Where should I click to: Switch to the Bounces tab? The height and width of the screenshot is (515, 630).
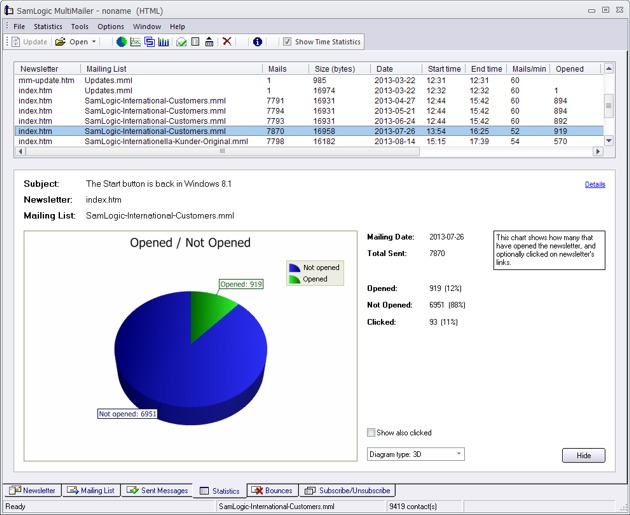click(x=272, y=490)
